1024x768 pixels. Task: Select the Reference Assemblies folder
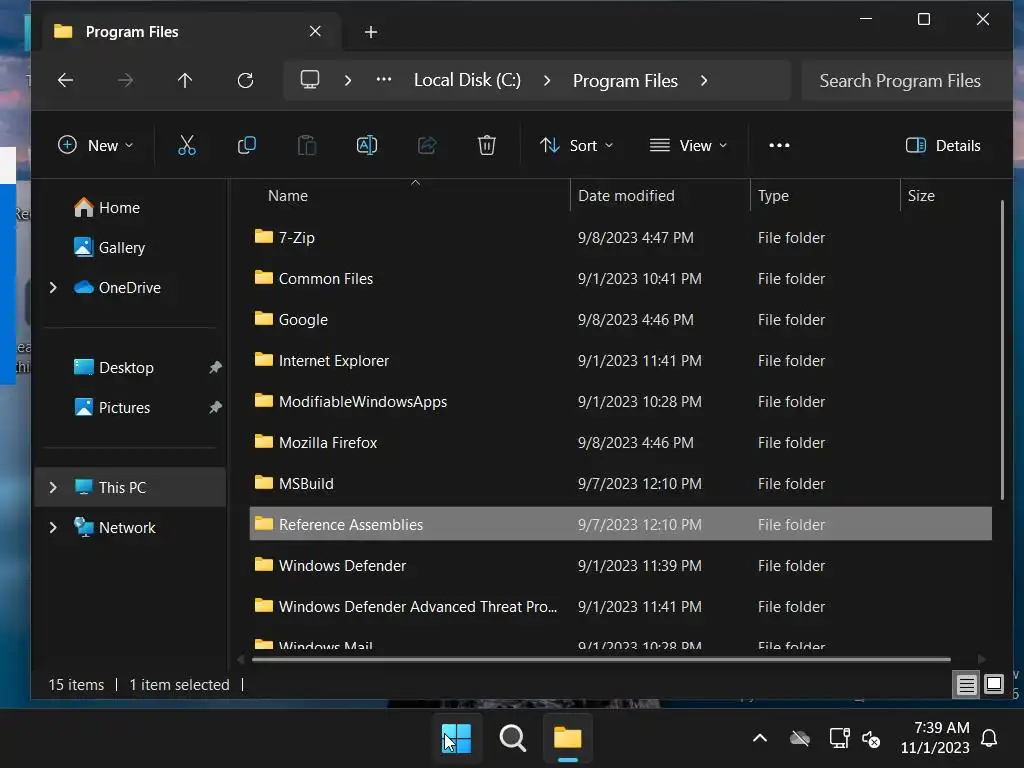620,524
